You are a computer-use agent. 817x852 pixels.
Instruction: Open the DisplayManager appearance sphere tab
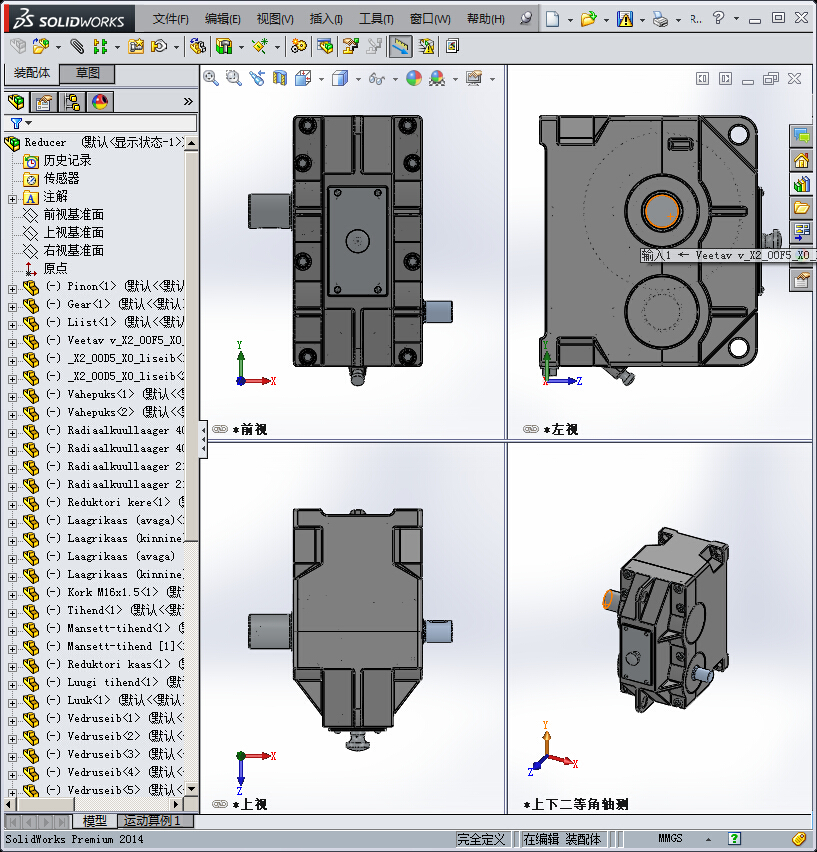click(x=100, y=102)
